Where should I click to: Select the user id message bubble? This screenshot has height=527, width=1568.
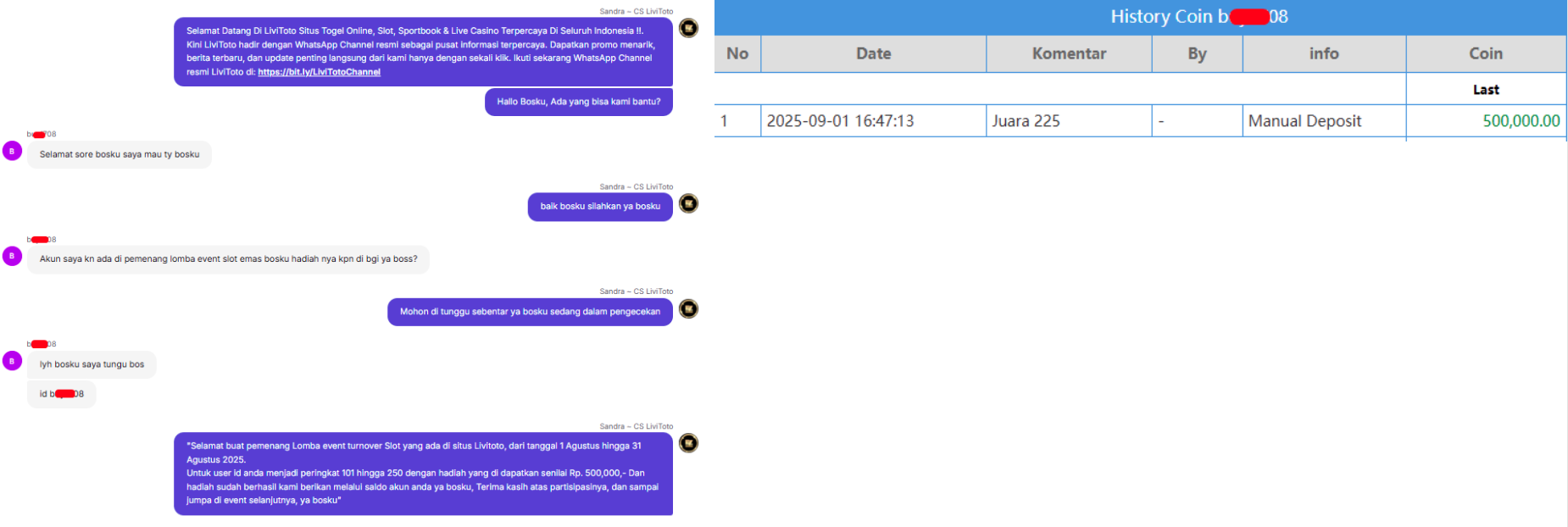coord(62,394)
